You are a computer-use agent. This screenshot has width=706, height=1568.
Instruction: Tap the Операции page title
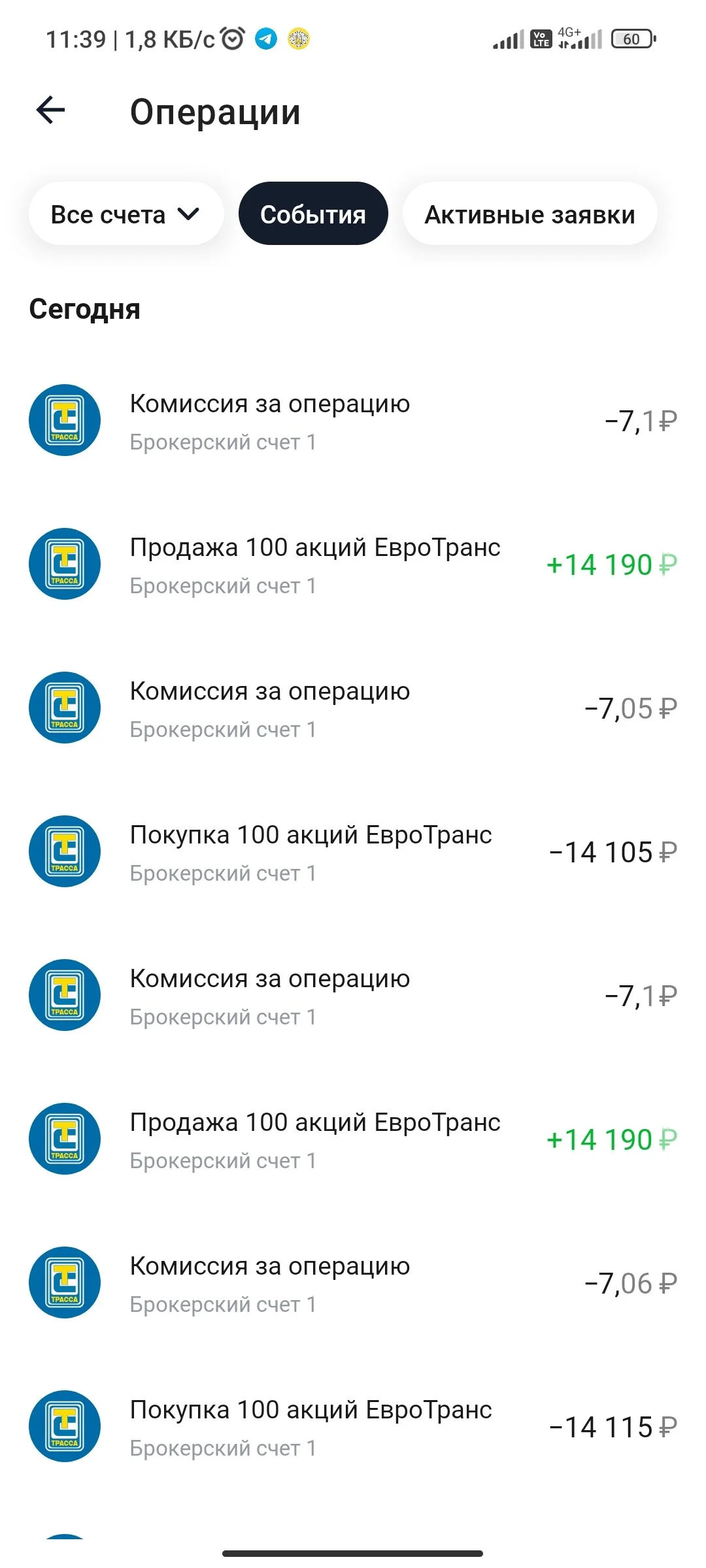(215, 112)
